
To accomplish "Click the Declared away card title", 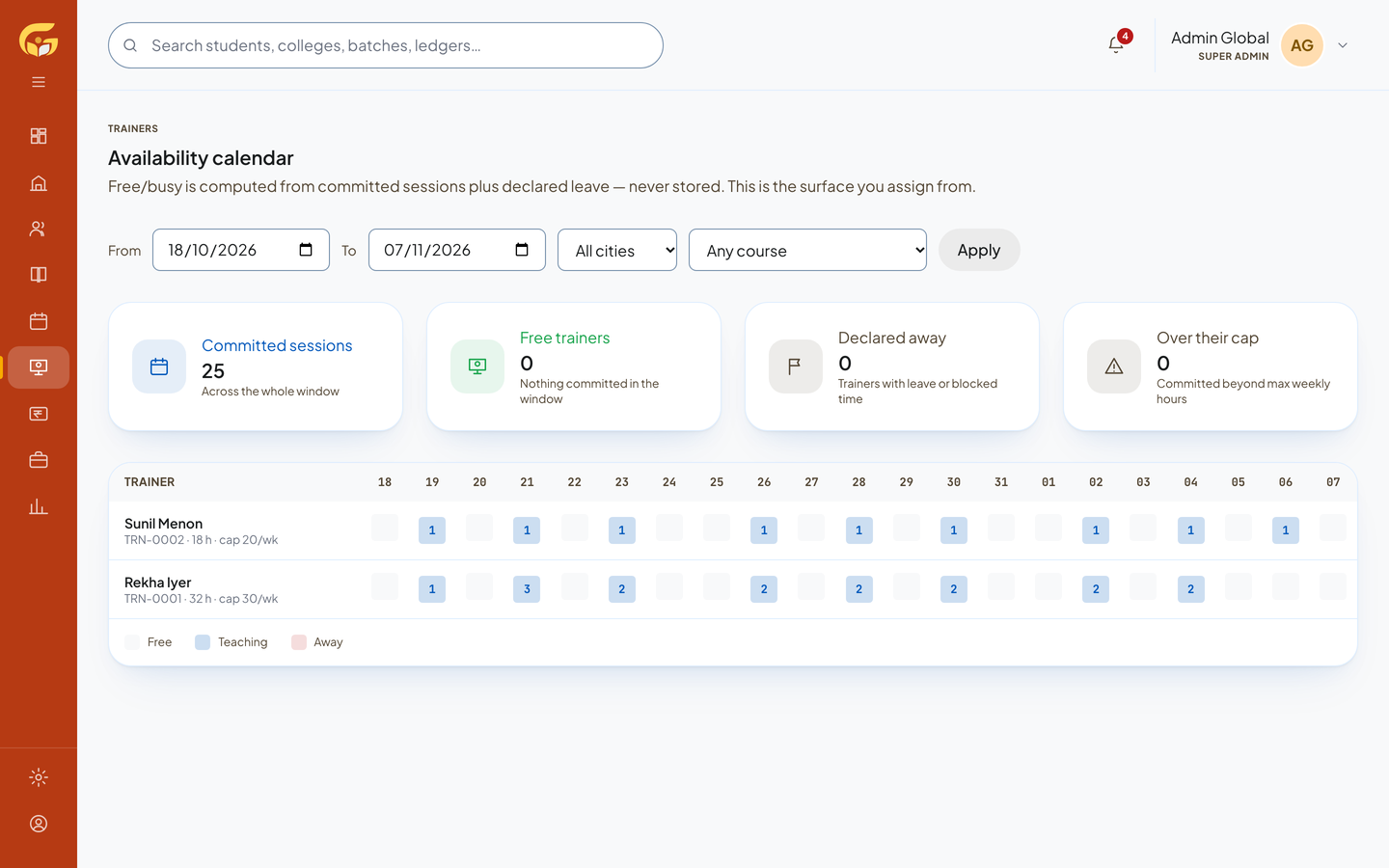I will point(892,338).
